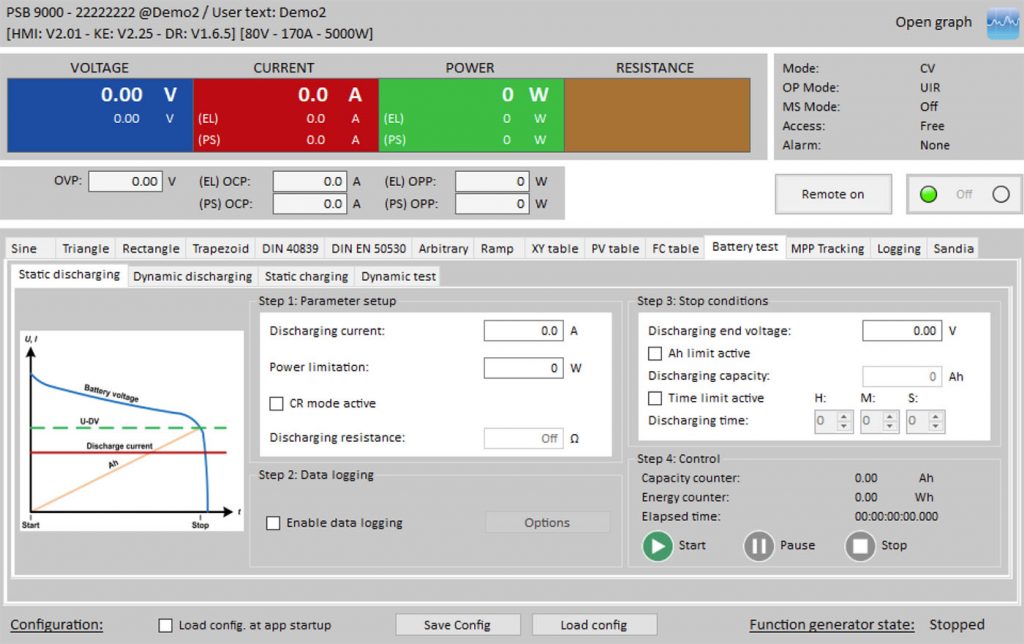Open the MPP Tracking tab
Screen dimensions: 1024x644
(x=827, y=247)
